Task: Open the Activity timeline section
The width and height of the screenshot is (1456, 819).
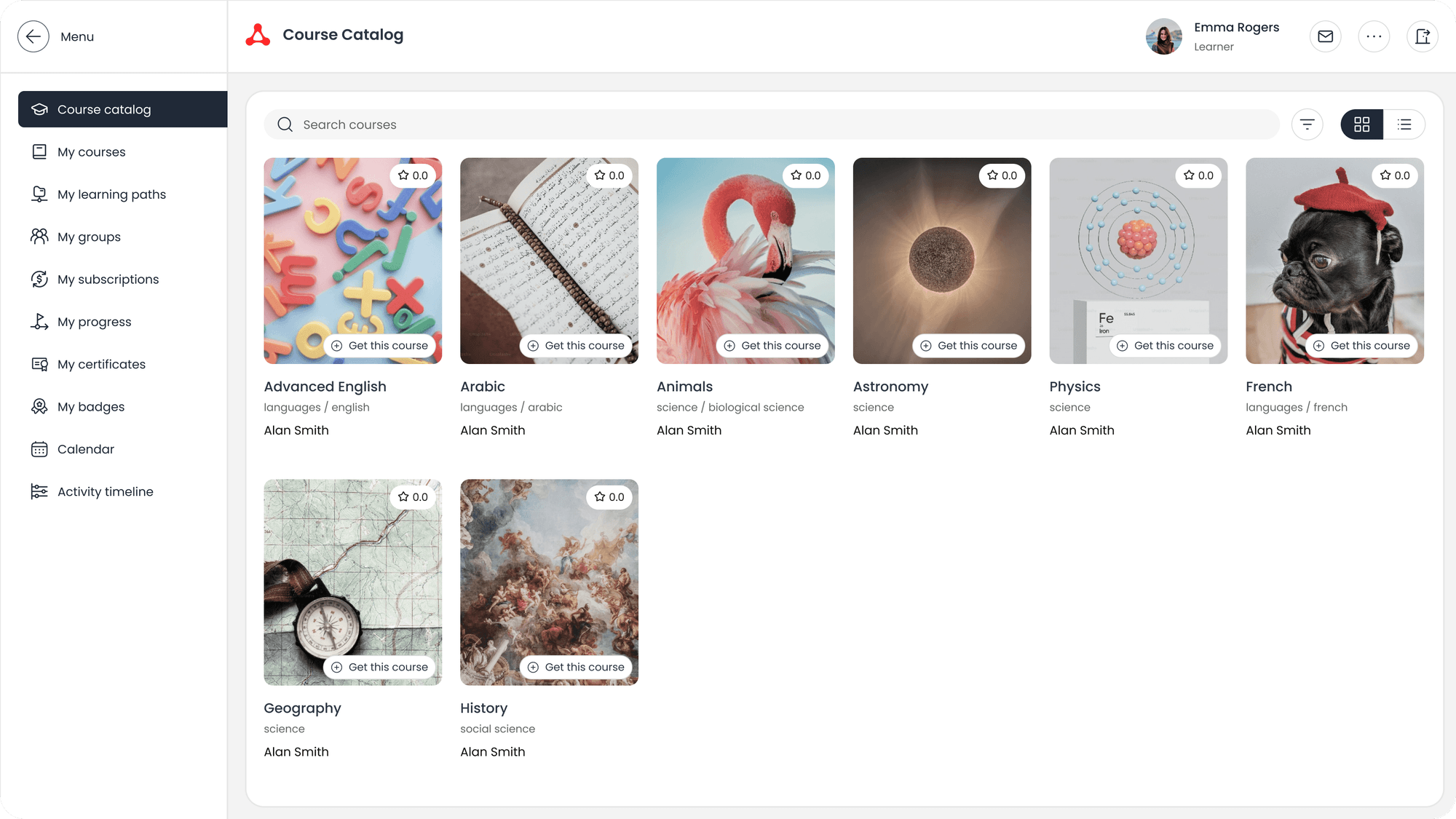Action: pos(105,491)
